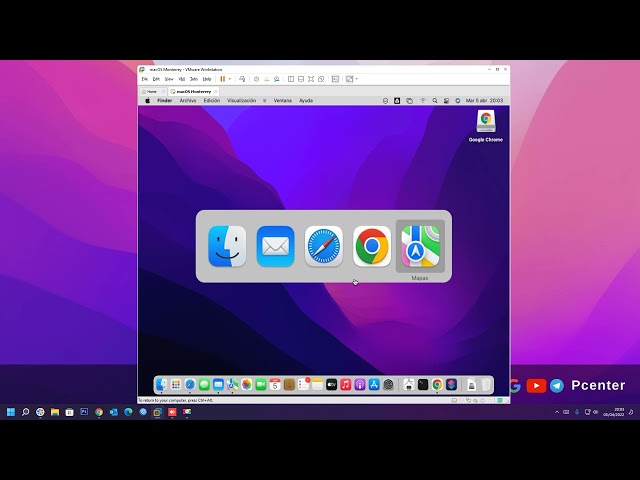
Task: Open the Trash in the dock
Action: click(486, 384)
